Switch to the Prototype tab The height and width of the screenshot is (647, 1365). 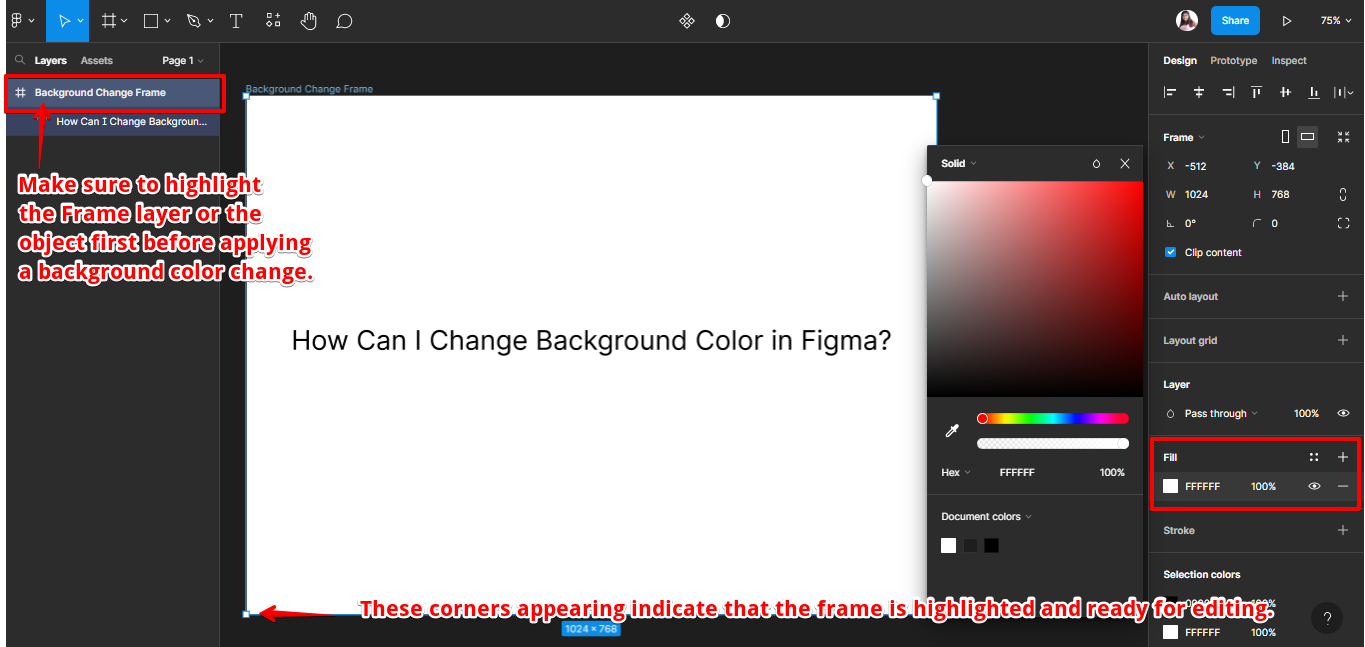click(1233, 61)
